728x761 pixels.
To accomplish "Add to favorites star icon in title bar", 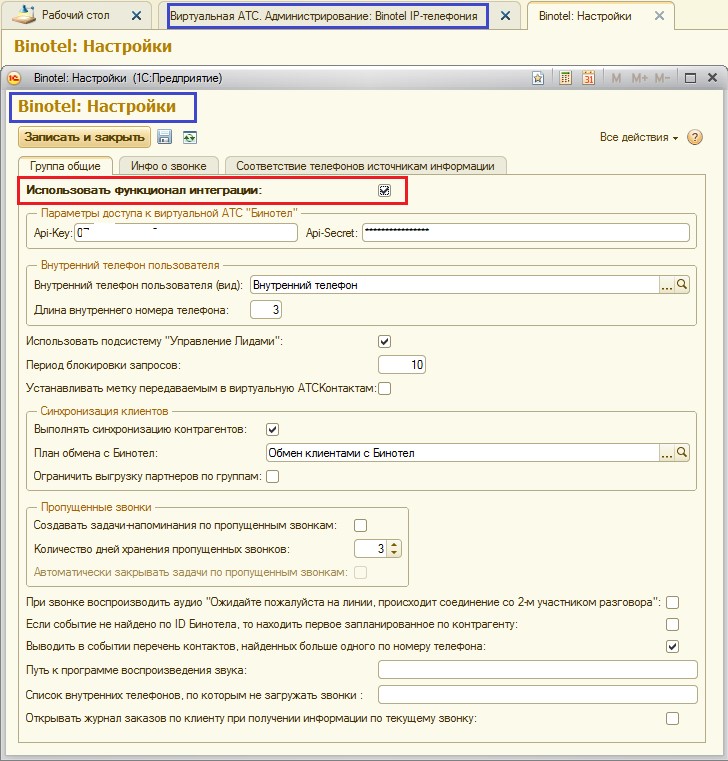I will [538, 78].
